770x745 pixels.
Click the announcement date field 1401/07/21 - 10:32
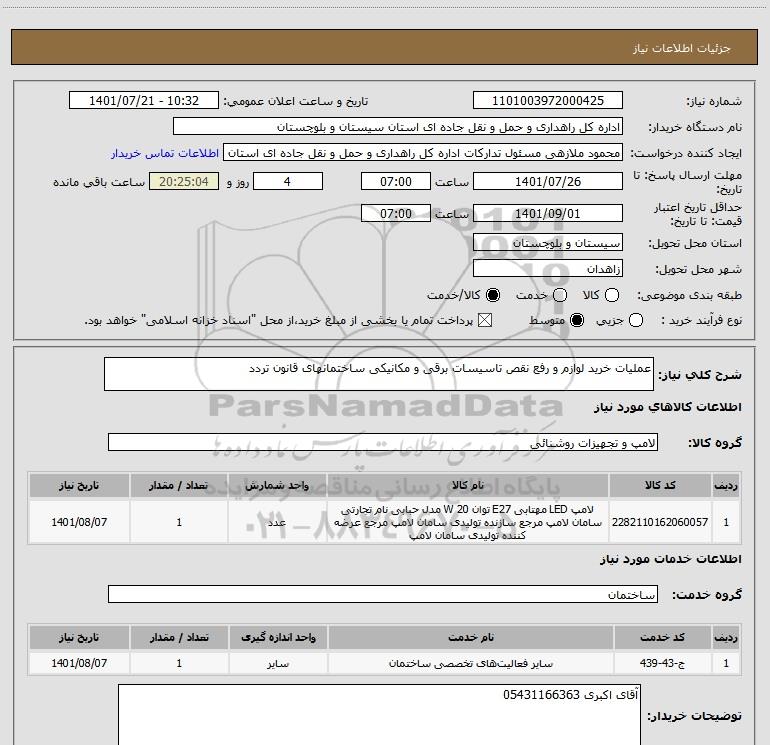point(144,101)
